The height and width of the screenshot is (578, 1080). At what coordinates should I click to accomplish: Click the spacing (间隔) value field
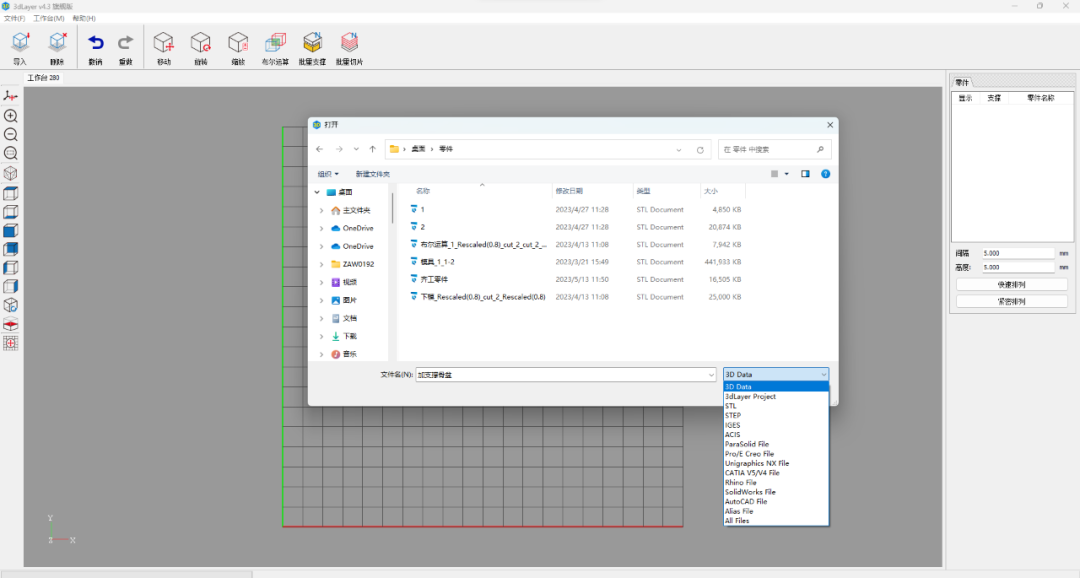tap(1017, 254)
